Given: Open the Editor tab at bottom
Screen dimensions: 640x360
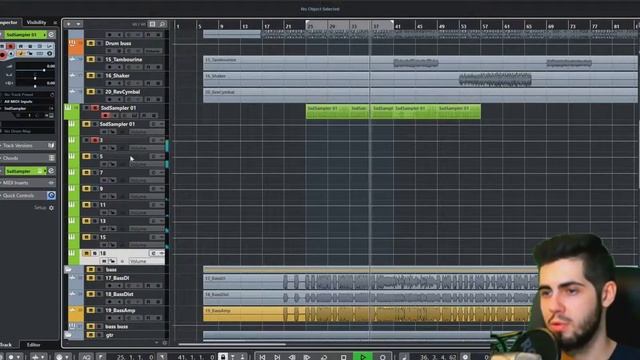Looking at the screenshot, I should (33, 345).
